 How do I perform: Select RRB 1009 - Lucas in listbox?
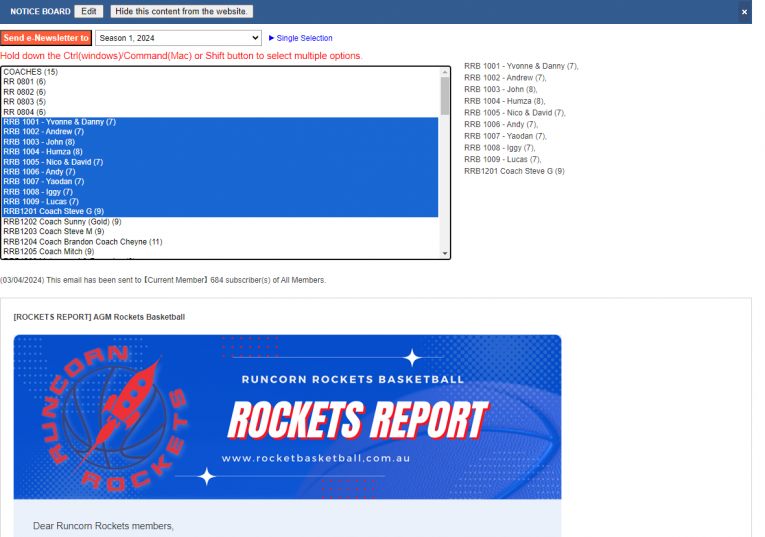(x=220, y=201)
